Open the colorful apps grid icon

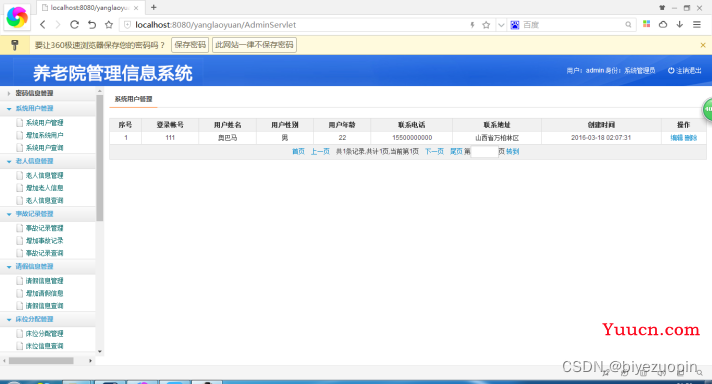[647, 25]
